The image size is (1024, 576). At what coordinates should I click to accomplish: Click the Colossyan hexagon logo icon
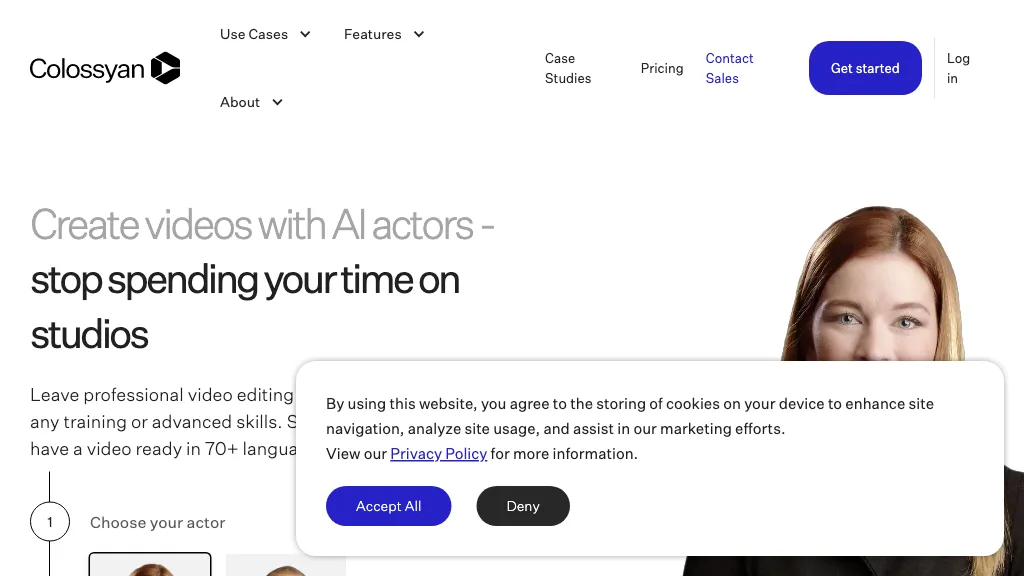167,68
